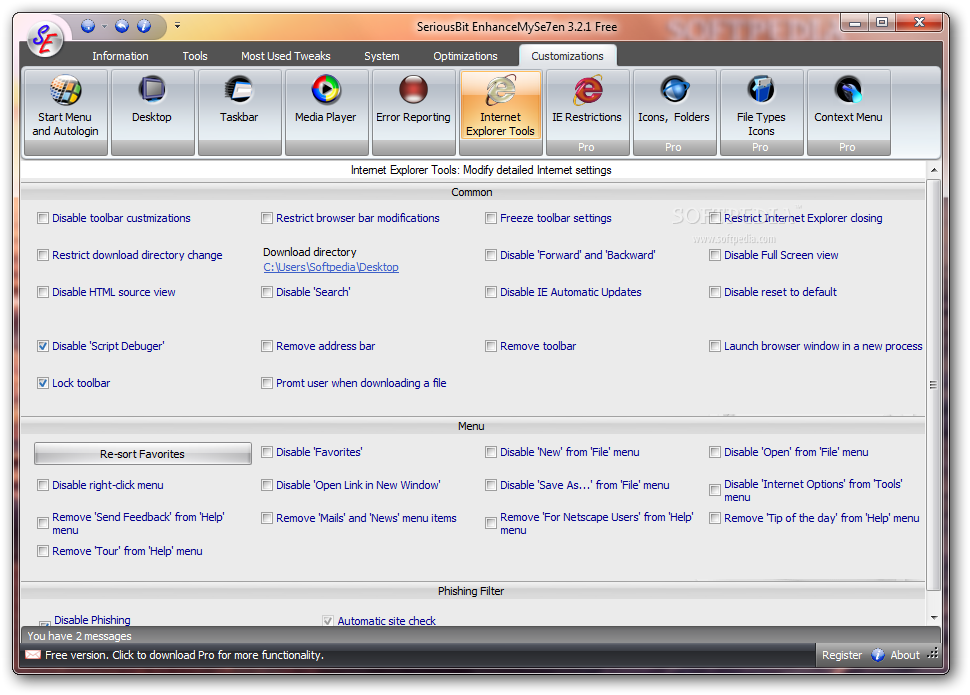Click the SE application logo button

click(45, 39)
